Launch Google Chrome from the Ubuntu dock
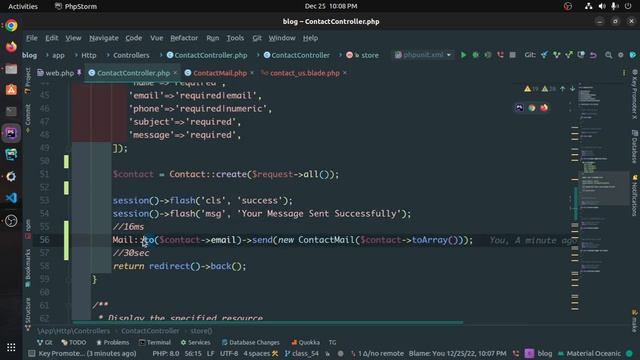This screenshot has height=360, width=640. click(11, 26)
